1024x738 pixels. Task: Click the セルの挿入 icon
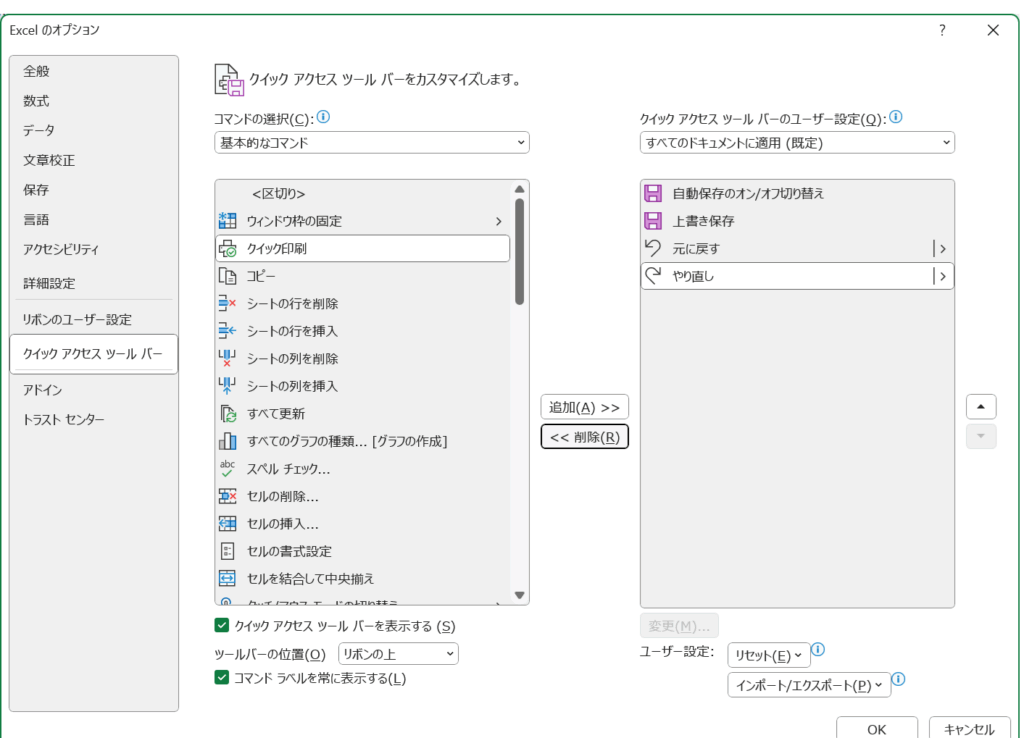pos(227,524)
